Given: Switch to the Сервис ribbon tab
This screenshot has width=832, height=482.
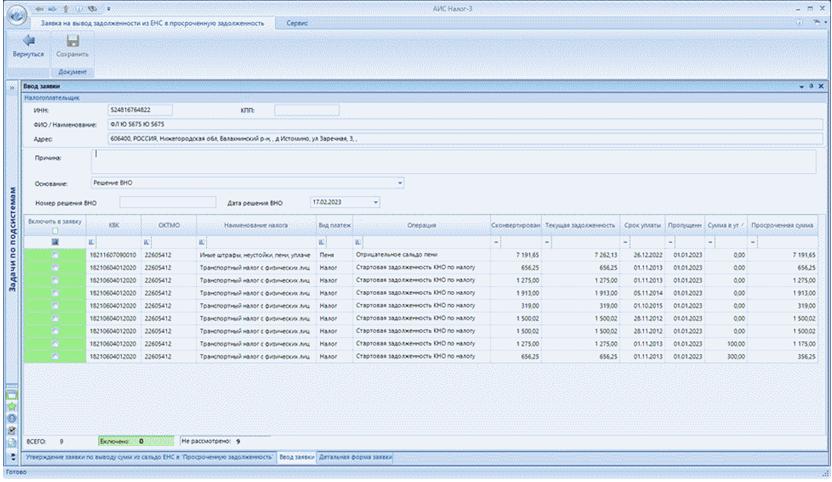Looking at the screenshot, I should (x=297, y=22).
